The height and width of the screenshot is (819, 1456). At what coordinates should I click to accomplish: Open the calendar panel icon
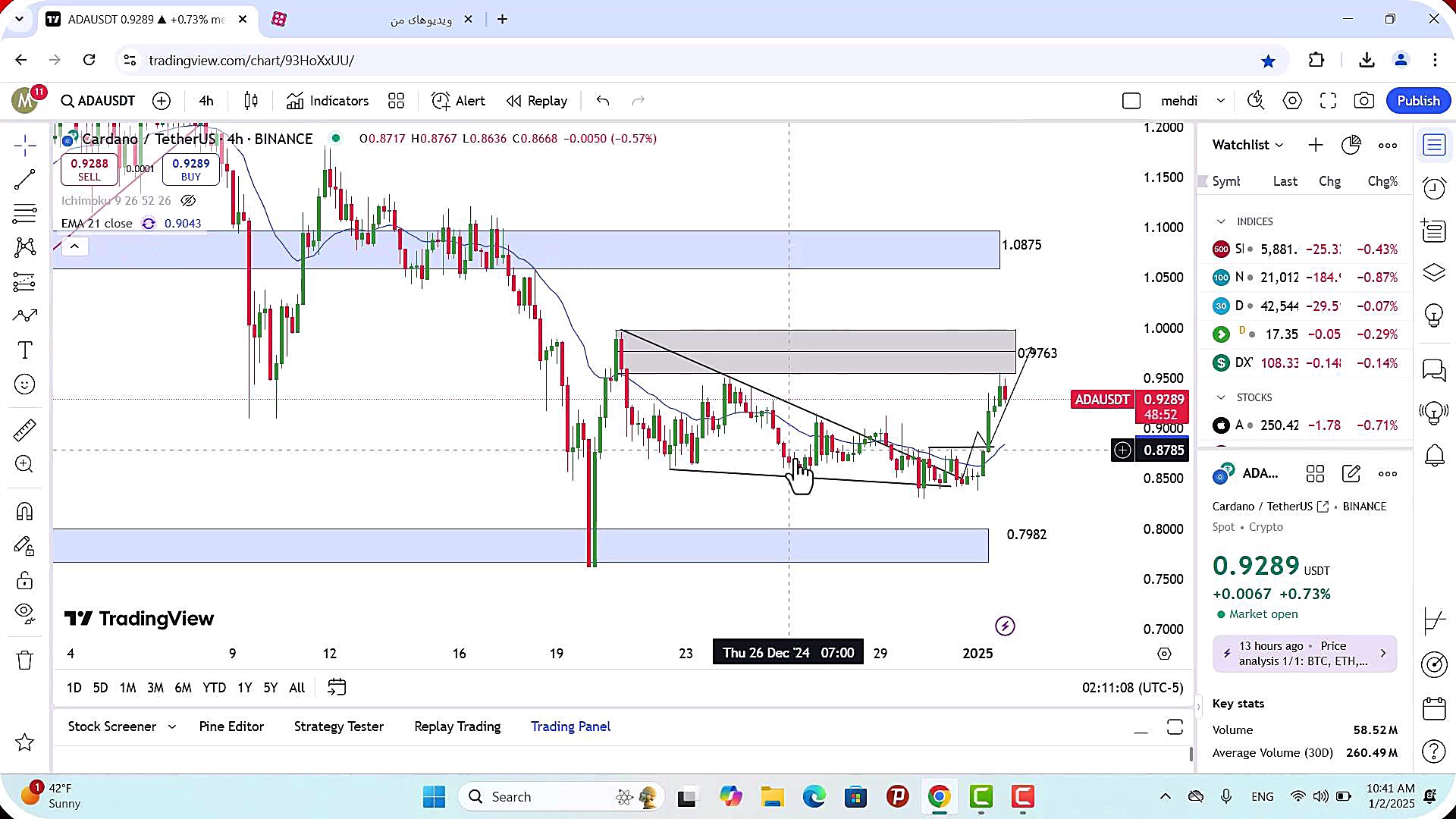pyautogui.click(x=1434, y=708)
